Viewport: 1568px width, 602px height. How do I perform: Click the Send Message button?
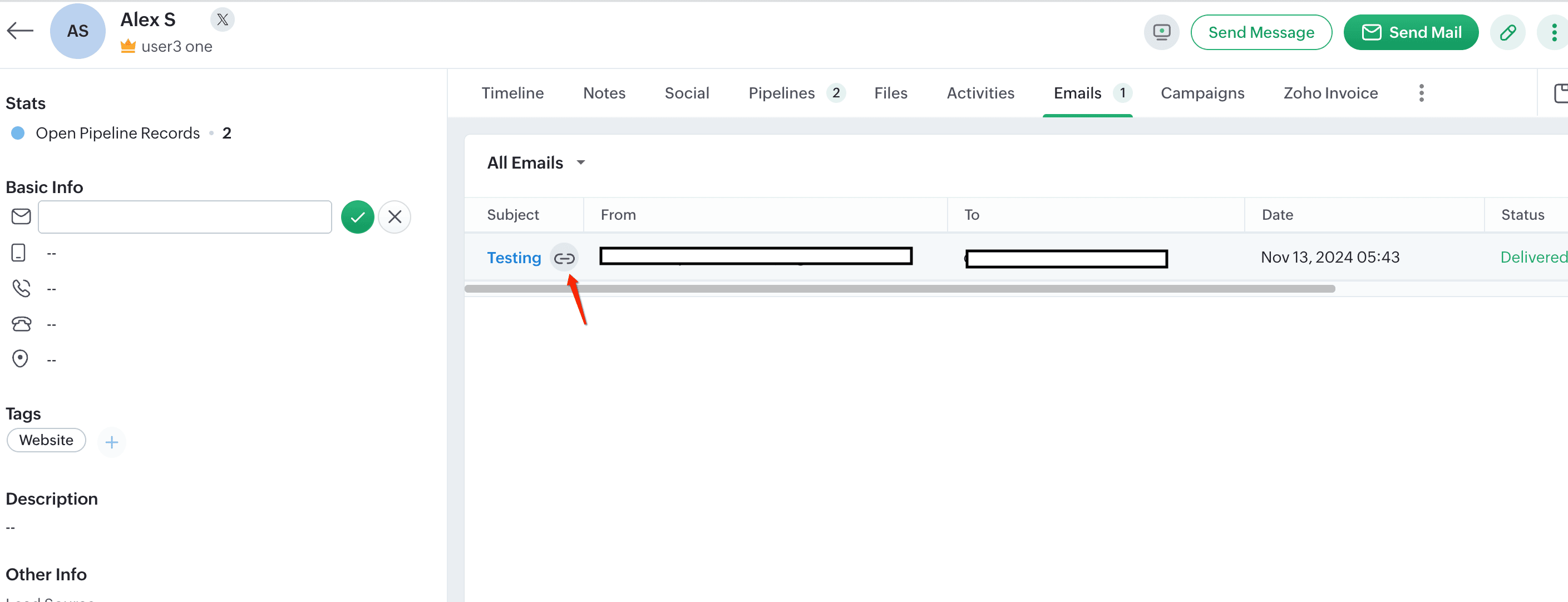(x=1261, y=32)
